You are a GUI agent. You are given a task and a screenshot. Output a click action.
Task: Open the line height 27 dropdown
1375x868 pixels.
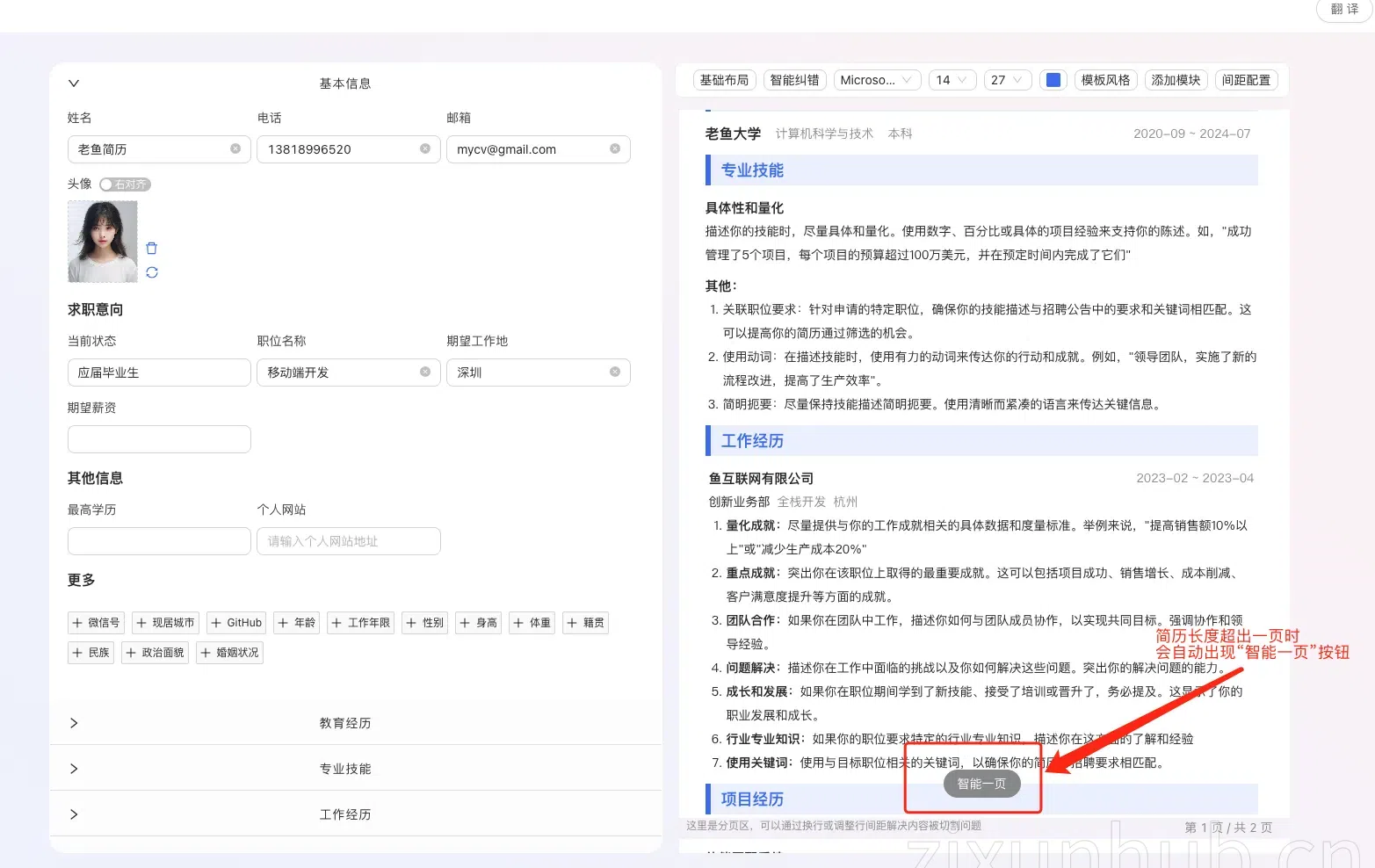tap(1008, 80)
